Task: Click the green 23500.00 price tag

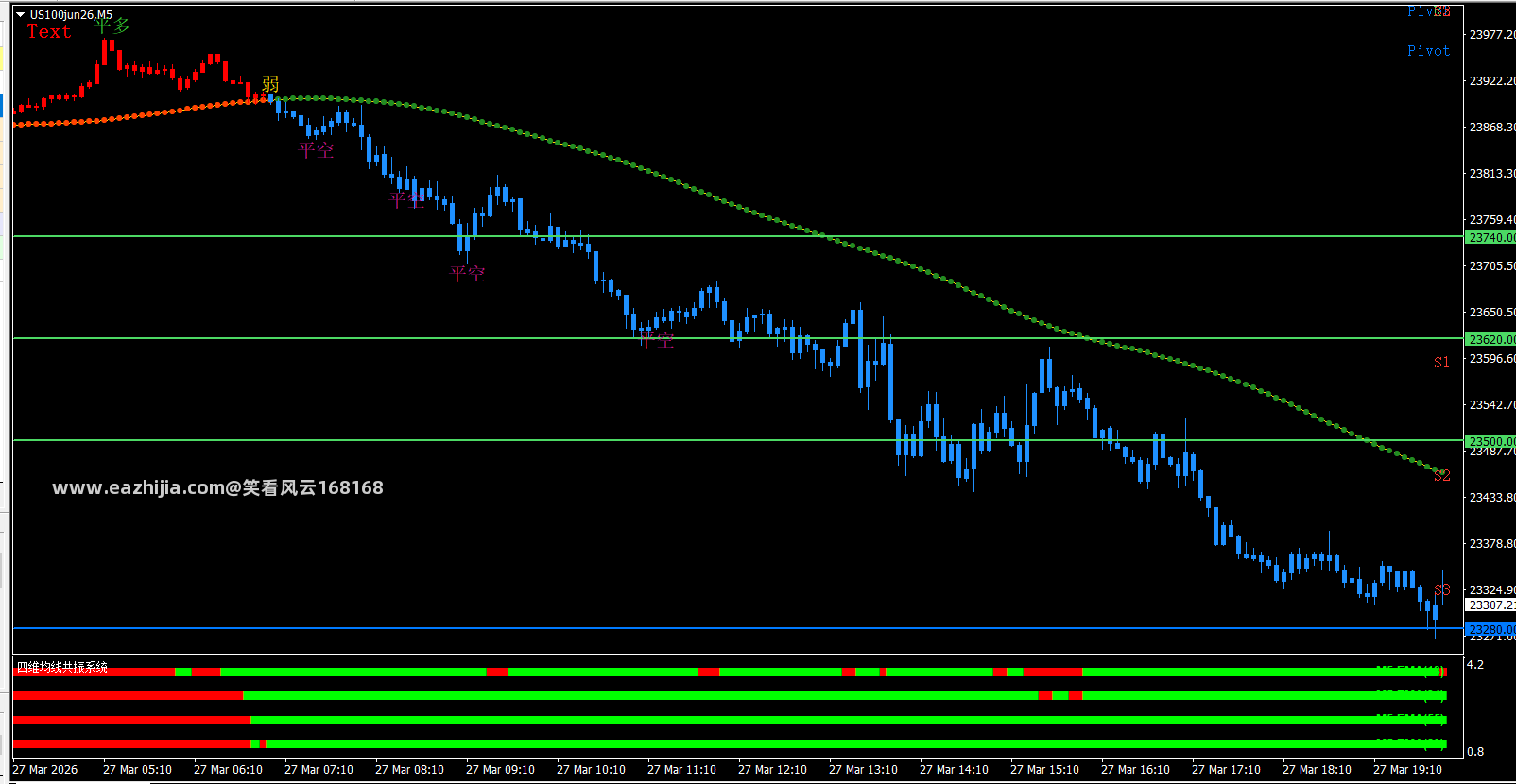Action: (x=1490, y=441)
